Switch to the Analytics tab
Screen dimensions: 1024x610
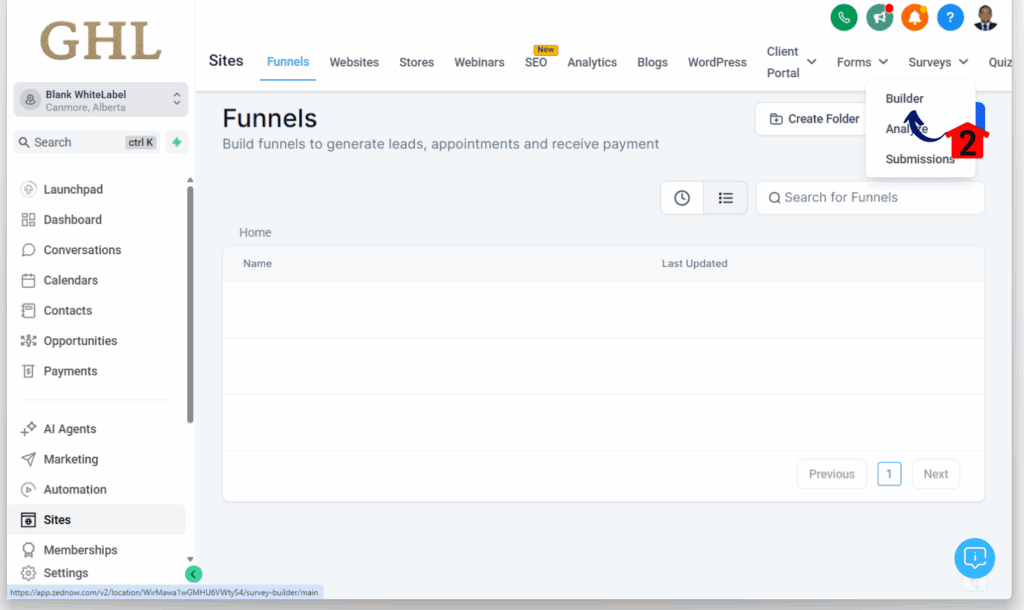(x=592, y=62)
